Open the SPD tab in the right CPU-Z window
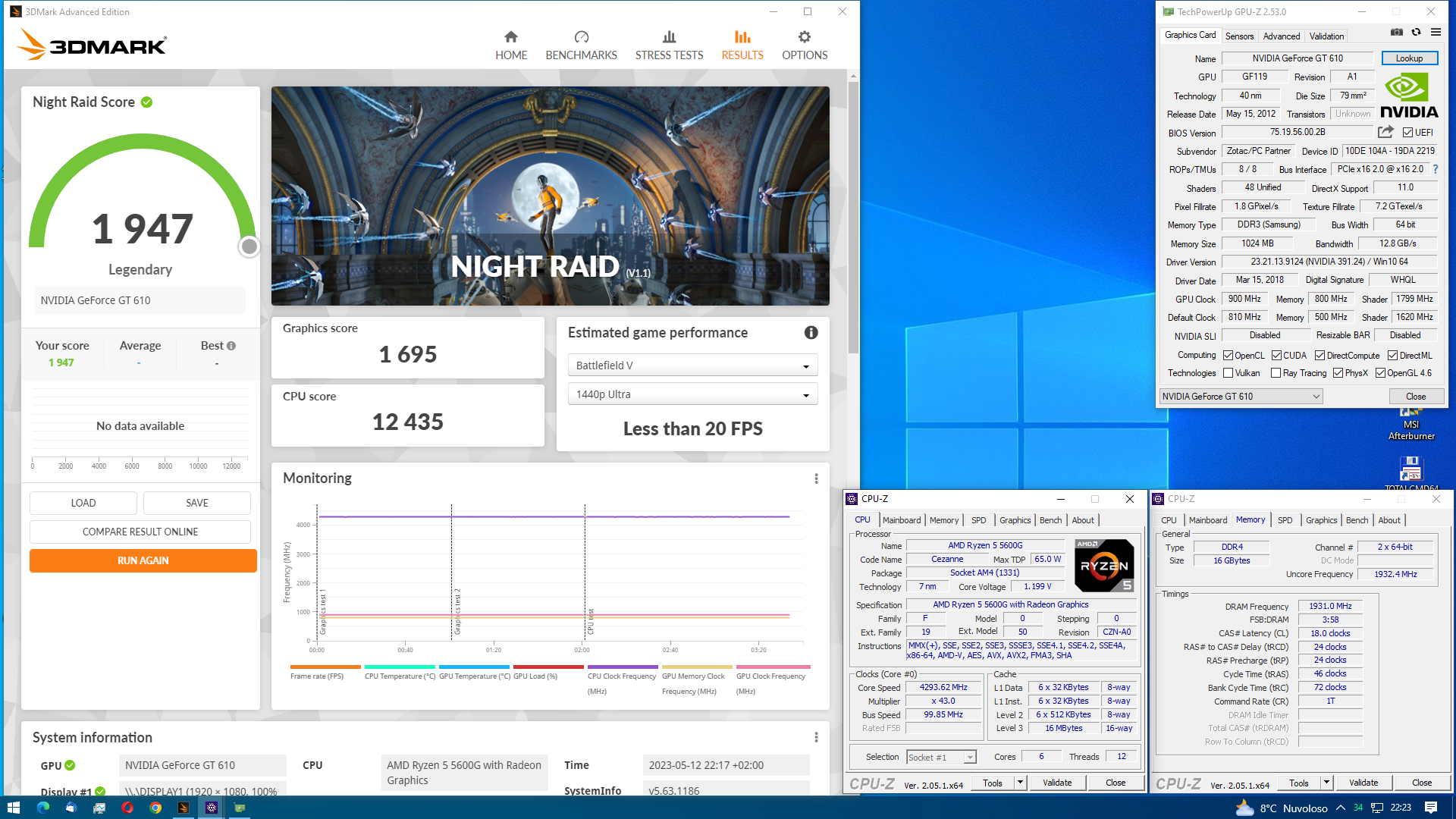The image size is (1456, 819). click(x=1285, y=520)
